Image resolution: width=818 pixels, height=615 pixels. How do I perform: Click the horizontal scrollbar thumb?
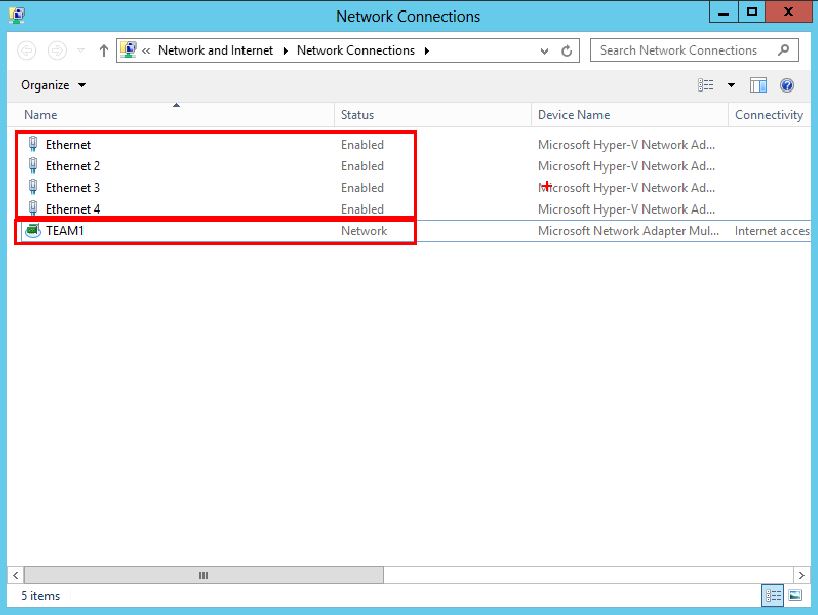tap(203, 576)
